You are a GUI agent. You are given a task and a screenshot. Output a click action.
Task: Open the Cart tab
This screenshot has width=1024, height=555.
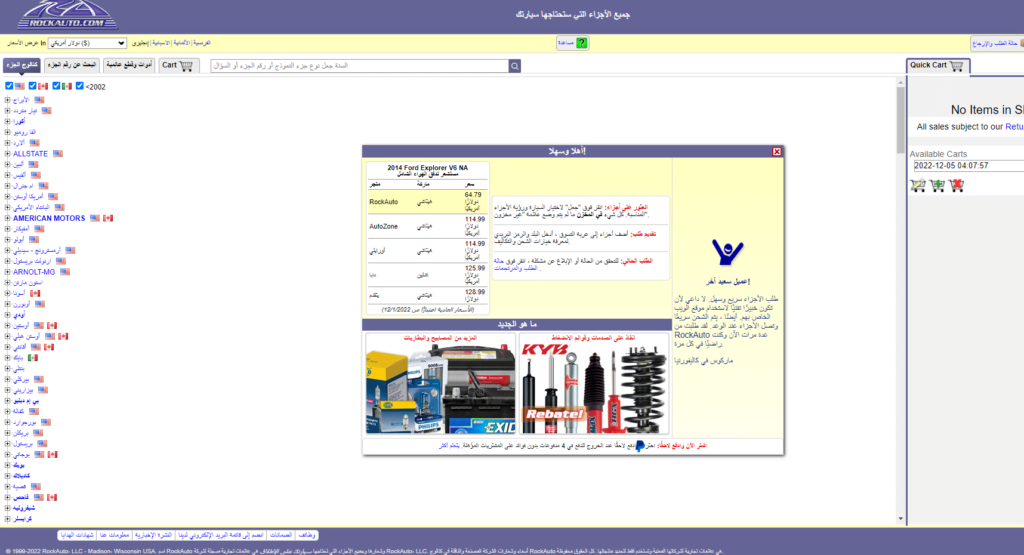click(178, 65)
